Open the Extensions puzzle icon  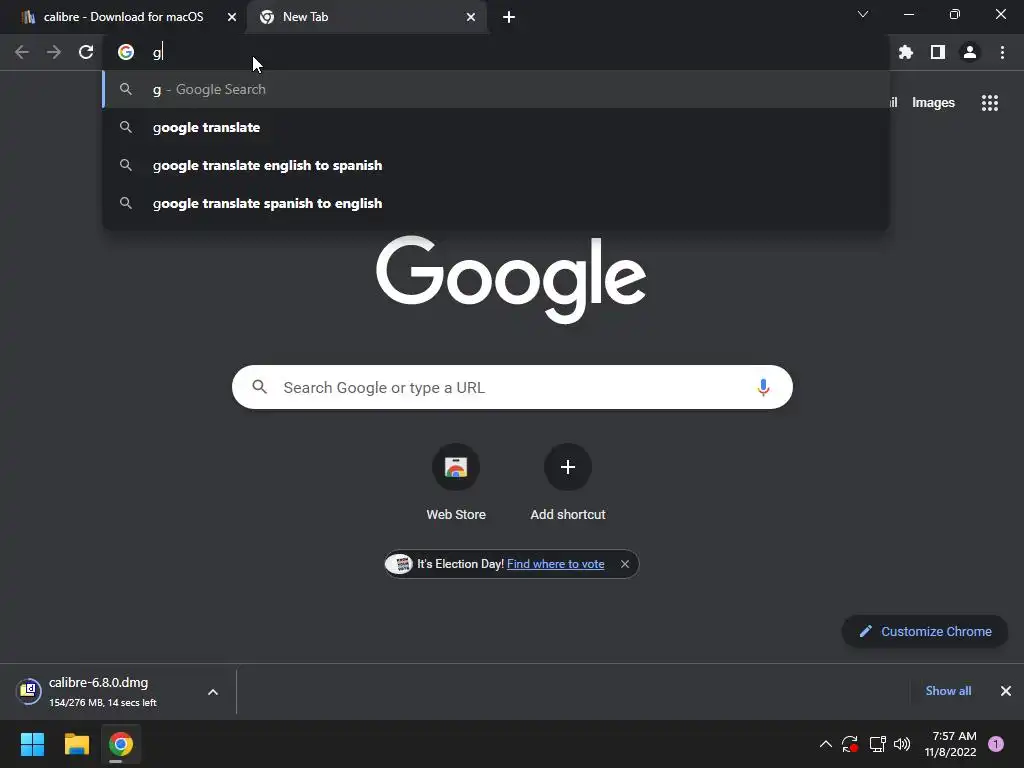click(x=906, y=52)
